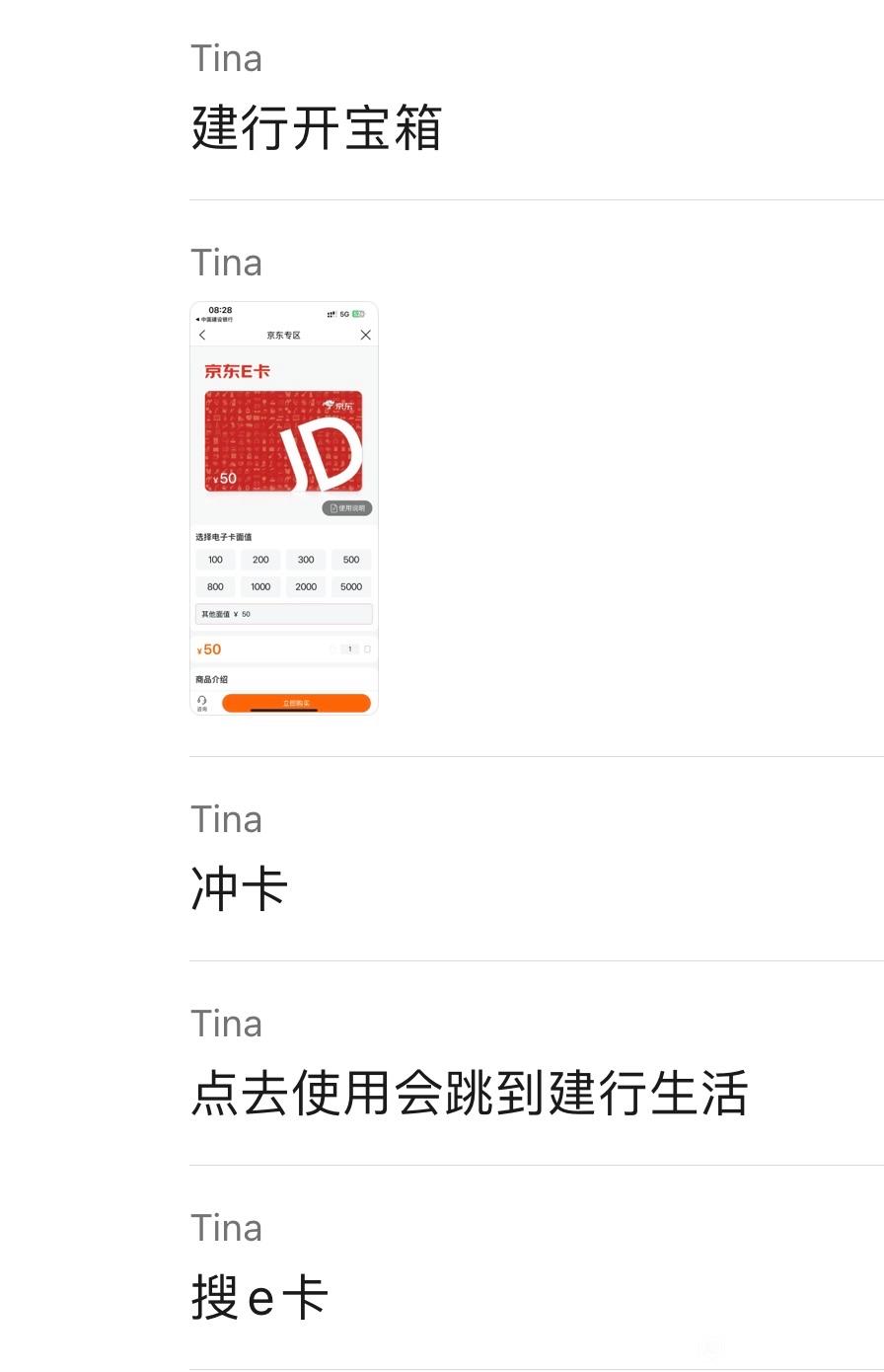884x1372 pixels.
Task: Tap the orange 立即购买 button
Action: (x=296, y=703)
